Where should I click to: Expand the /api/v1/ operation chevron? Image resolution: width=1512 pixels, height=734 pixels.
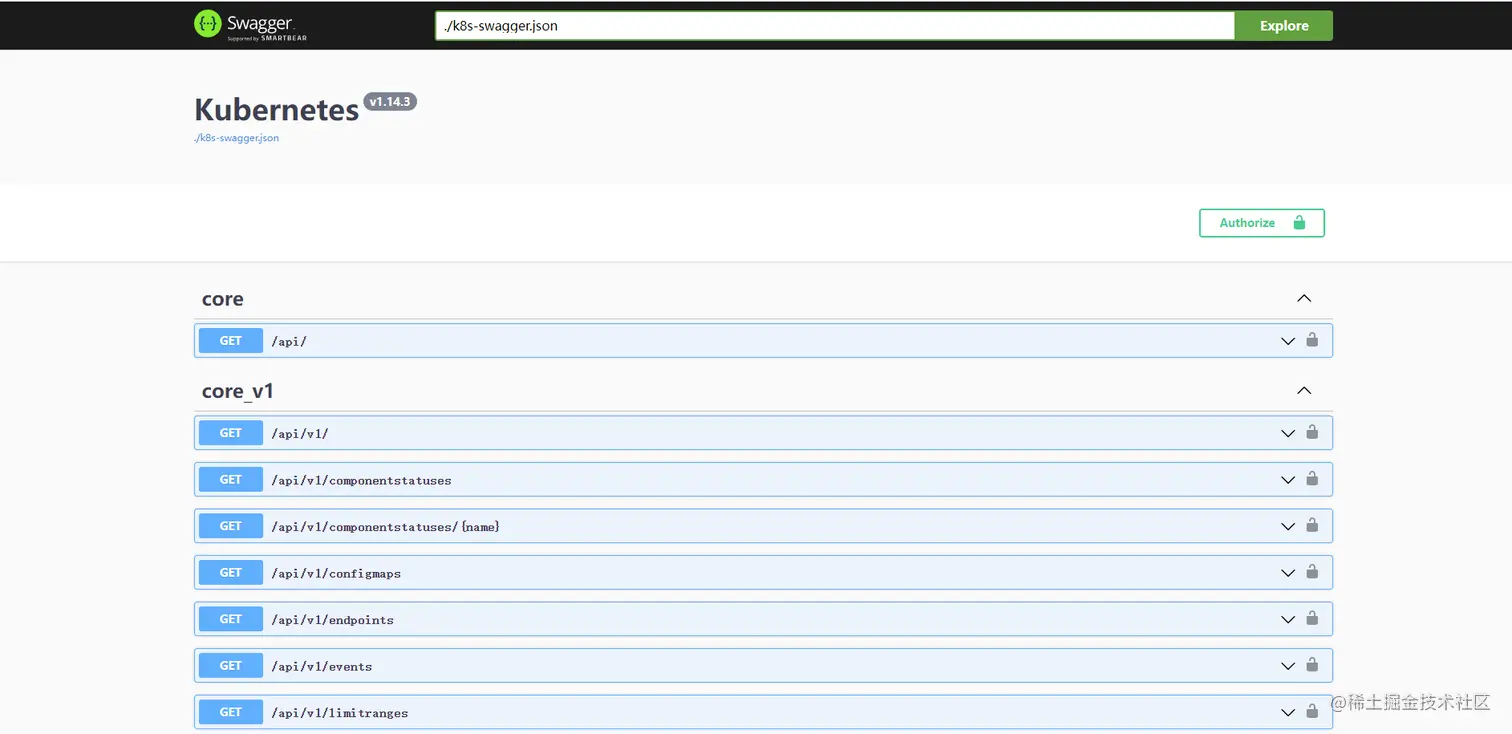[x=1288, y=433]
